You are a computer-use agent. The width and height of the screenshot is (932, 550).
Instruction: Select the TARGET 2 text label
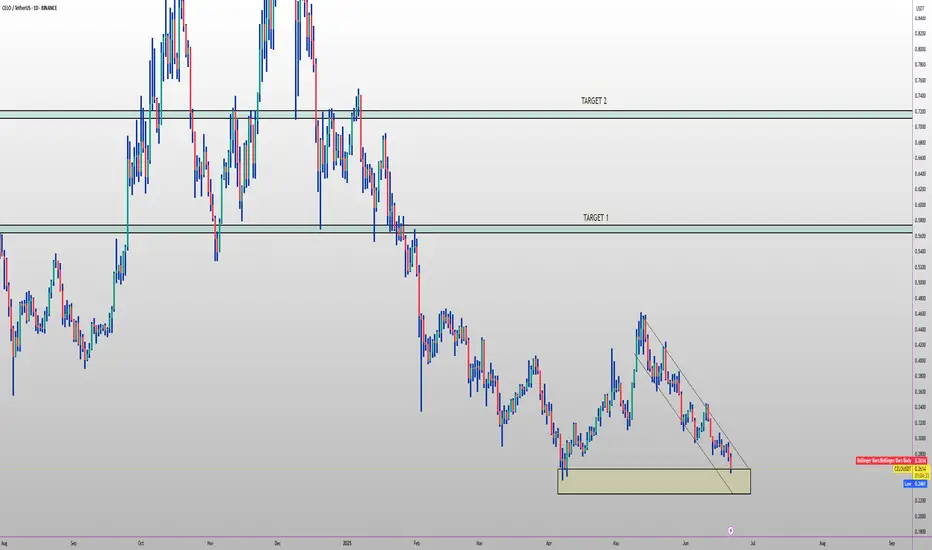(594, 101)
